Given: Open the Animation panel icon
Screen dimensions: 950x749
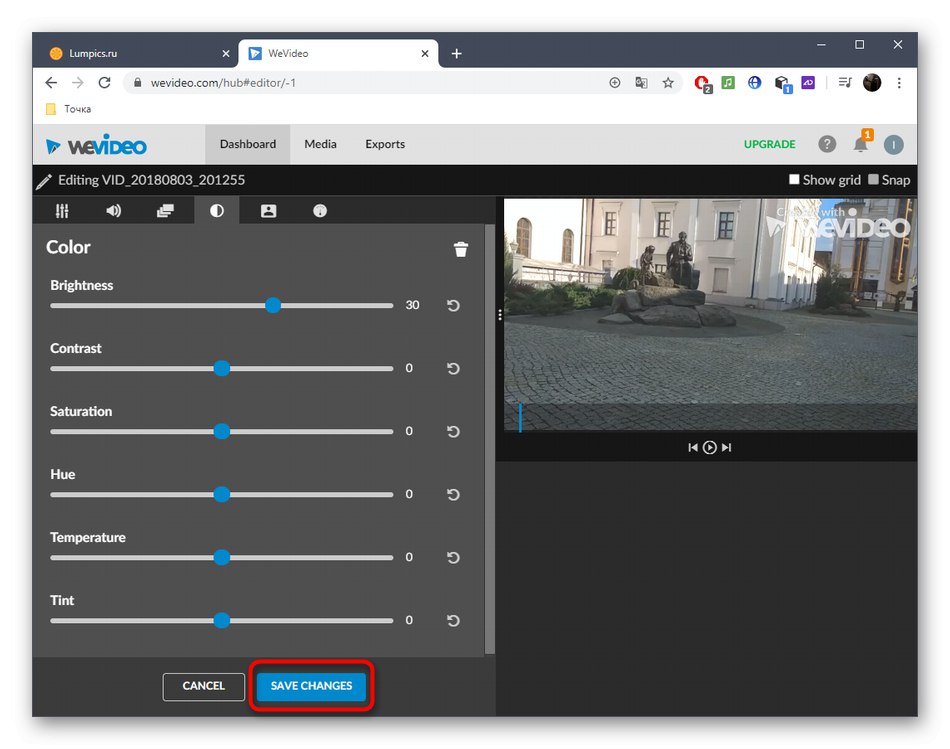Looking at the screenshot, I should [x=165, y=210].
